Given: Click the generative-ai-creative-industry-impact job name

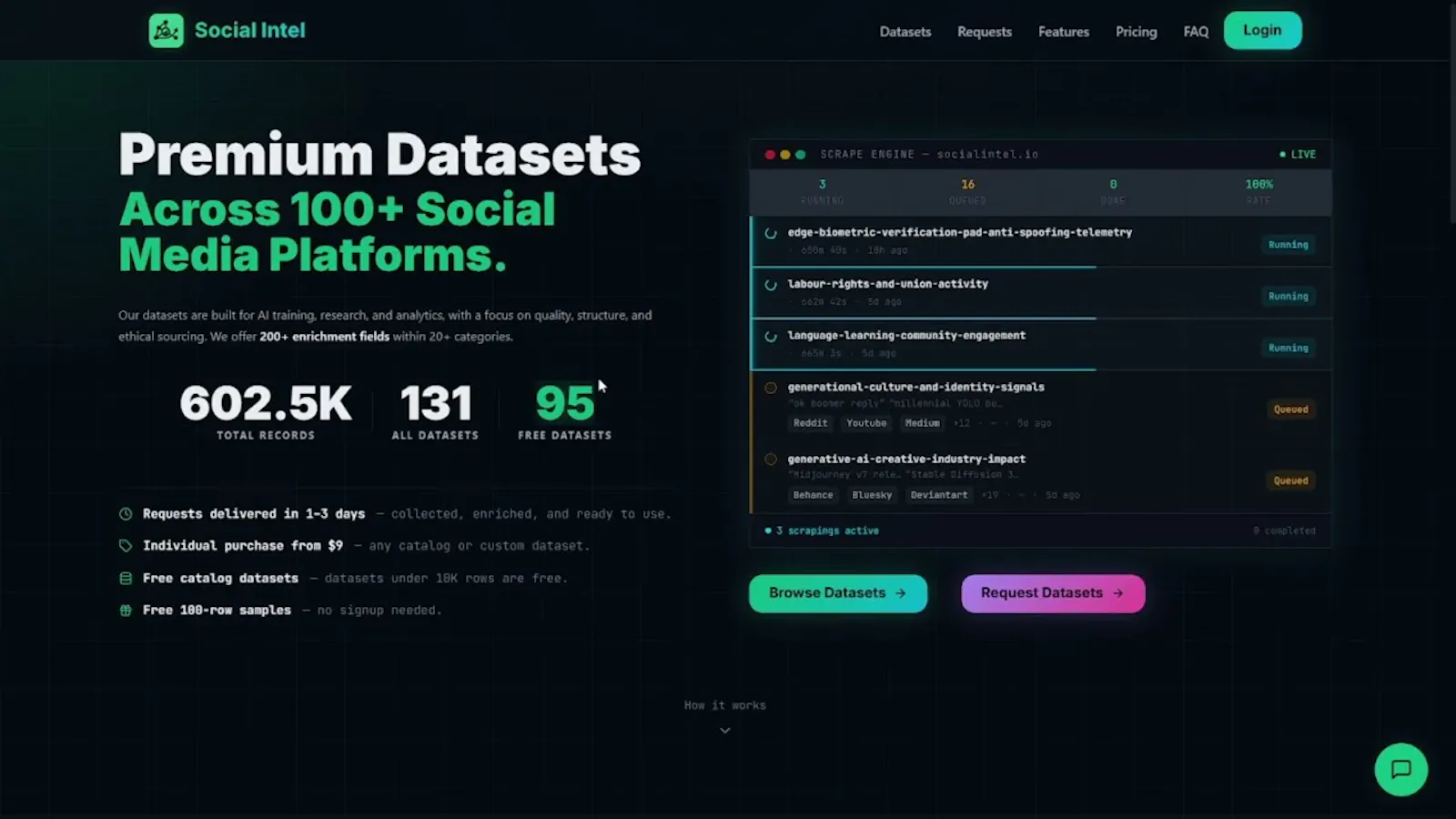Looking at the screenshot, I should [906, 460].
